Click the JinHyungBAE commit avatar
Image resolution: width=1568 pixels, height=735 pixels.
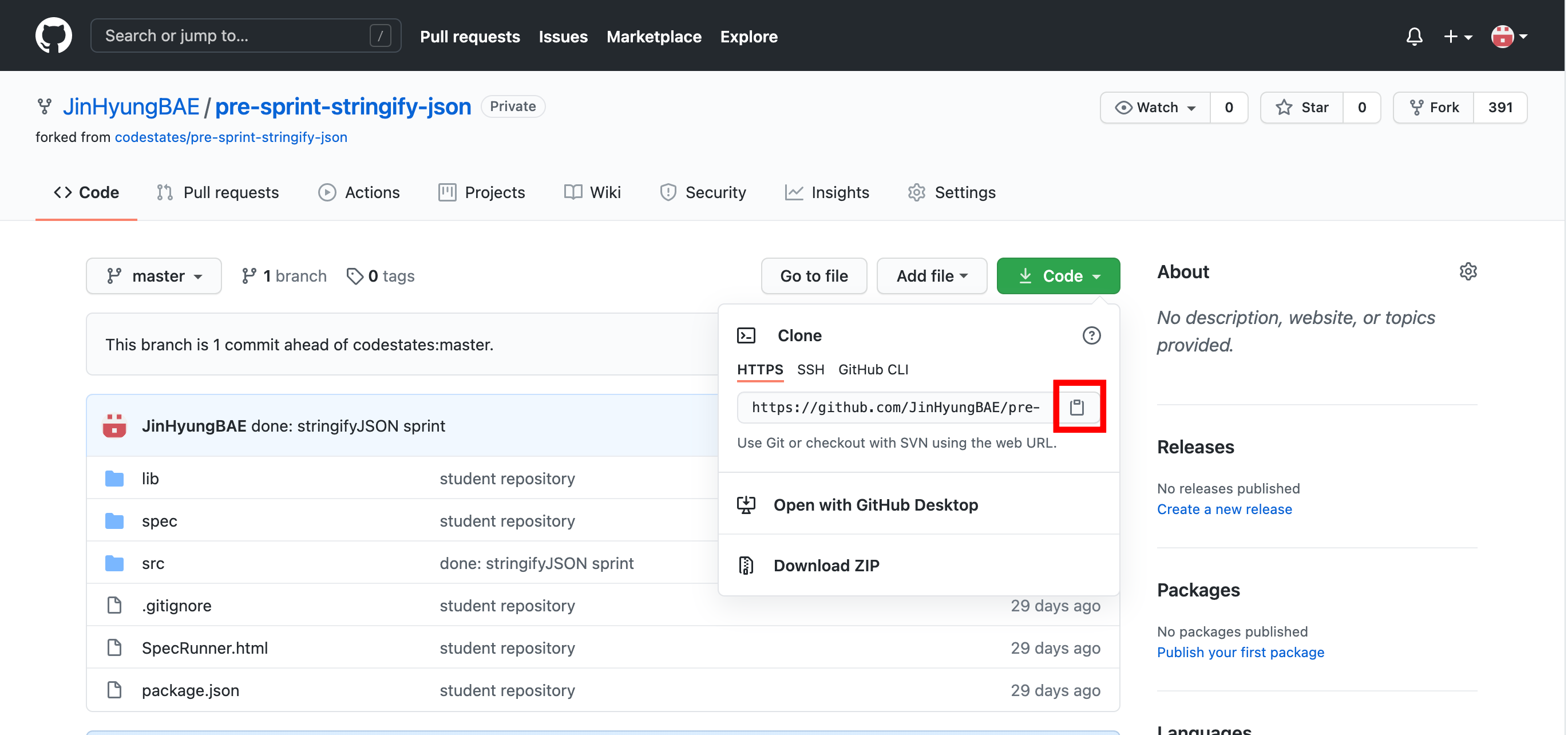[114, 426]
